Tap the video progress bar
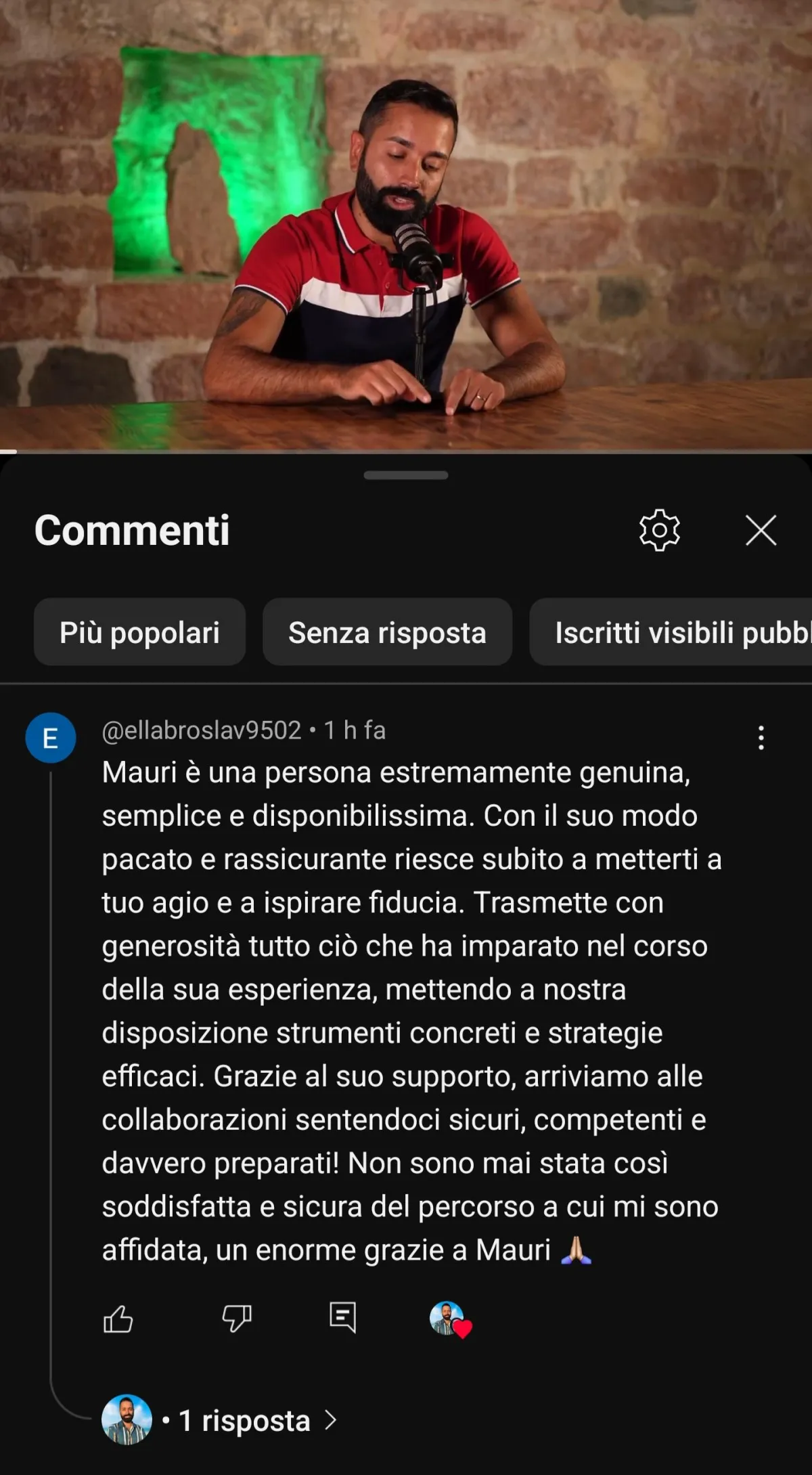Screen dimensions: 812x1475 point(406,452)
